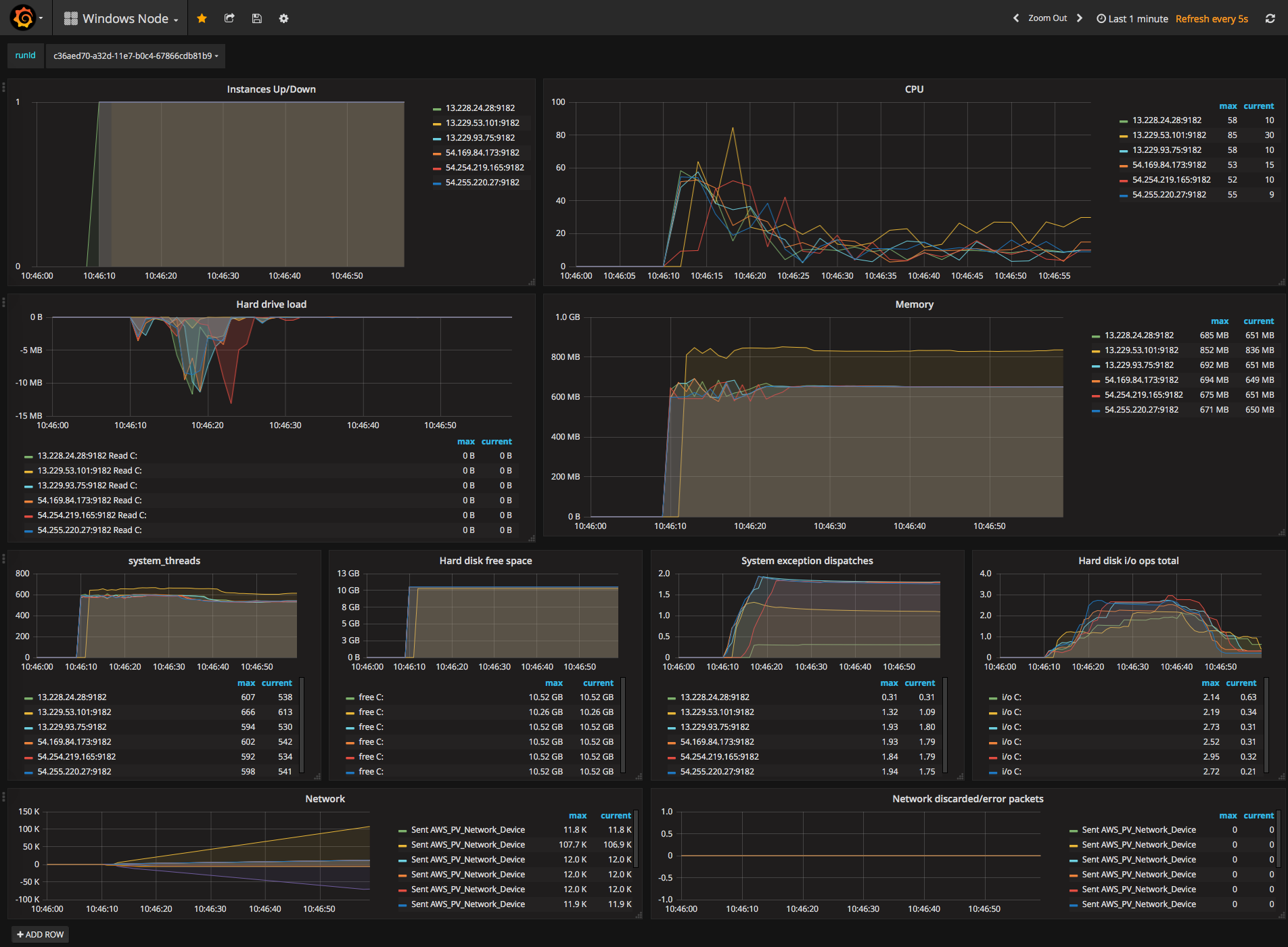Image resolution: width=1288 pixels, height=947 pixels.
Task: Open the first row's side menu handle
Action: [3, 87]
